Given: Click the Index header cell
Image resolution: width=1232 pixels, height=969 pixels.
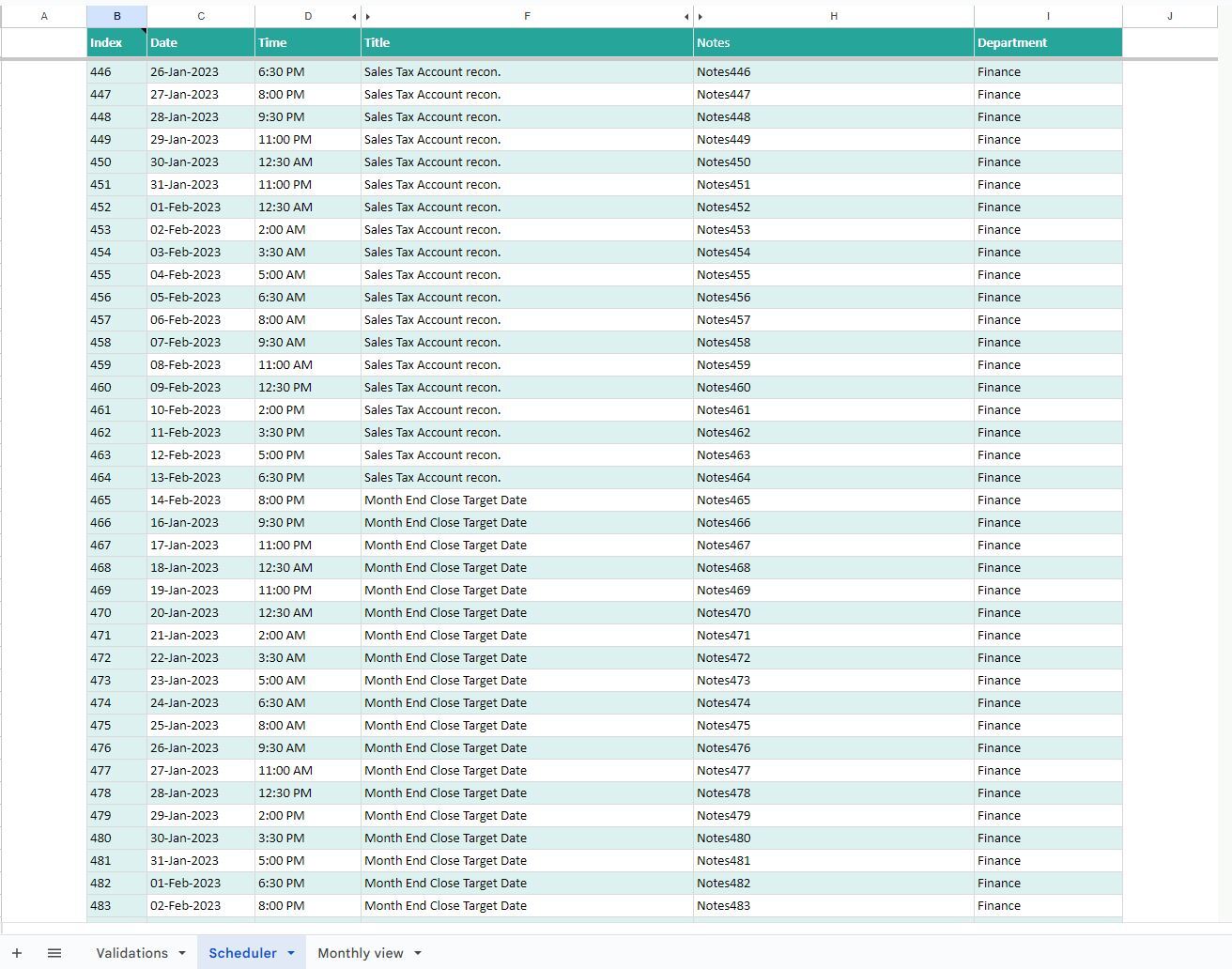Looking at the screenshot, I should coord(116,42).
